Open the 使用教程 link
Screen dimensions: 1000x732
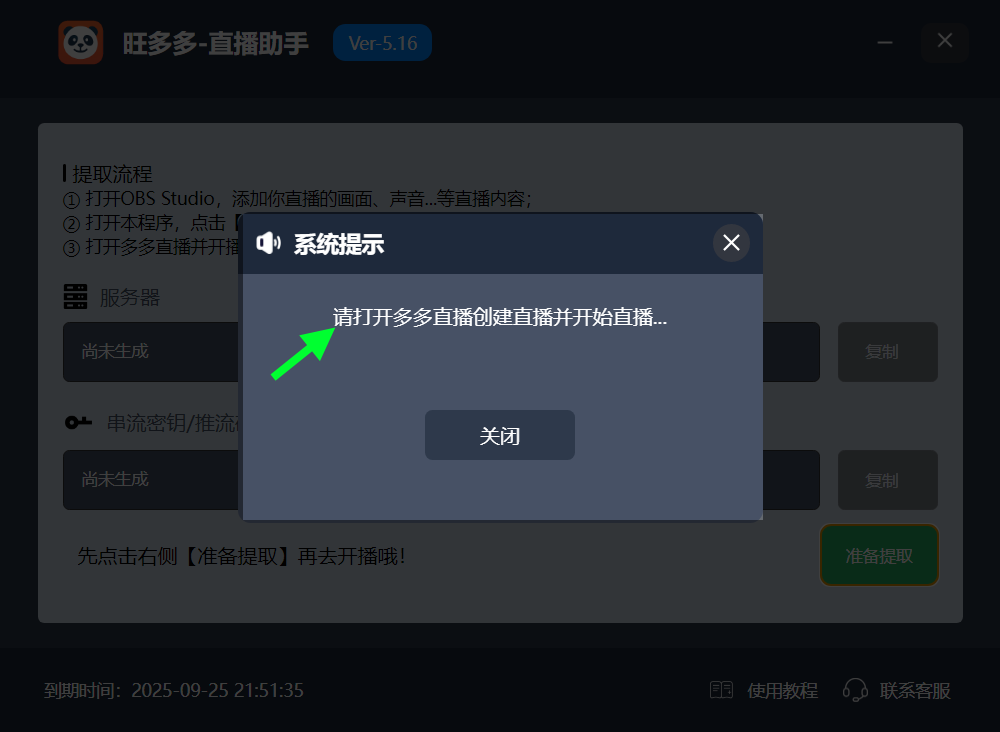pyautogui.click(x=782, y=691)
